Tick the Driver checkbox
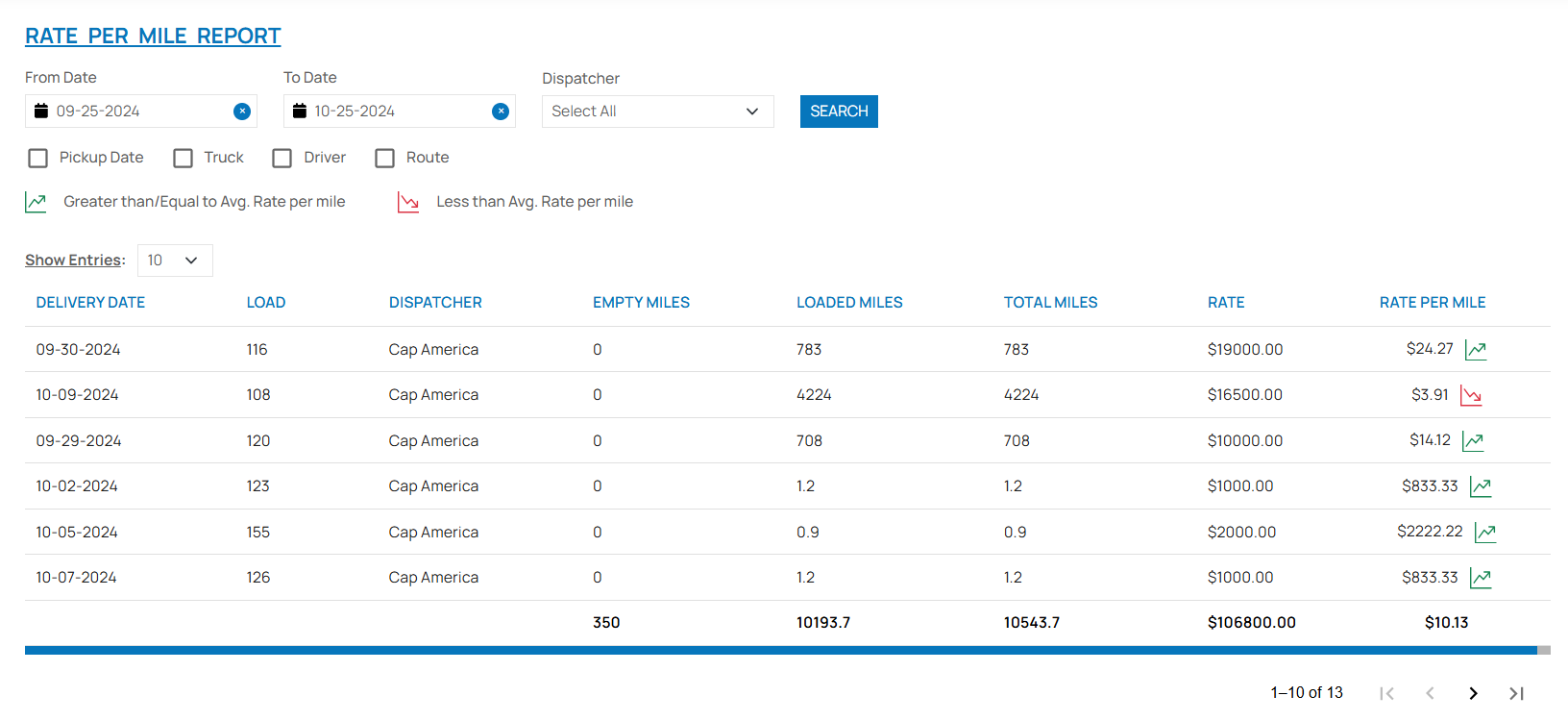 (x=282, y=158)
